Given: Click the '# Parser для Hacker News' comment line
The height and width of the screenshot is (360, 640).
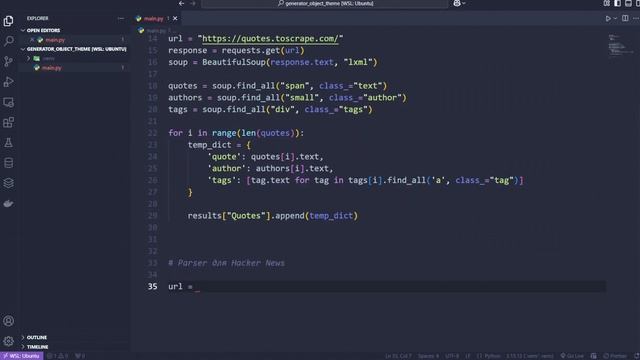Looking at the screenshot, I should coord(227,263).
